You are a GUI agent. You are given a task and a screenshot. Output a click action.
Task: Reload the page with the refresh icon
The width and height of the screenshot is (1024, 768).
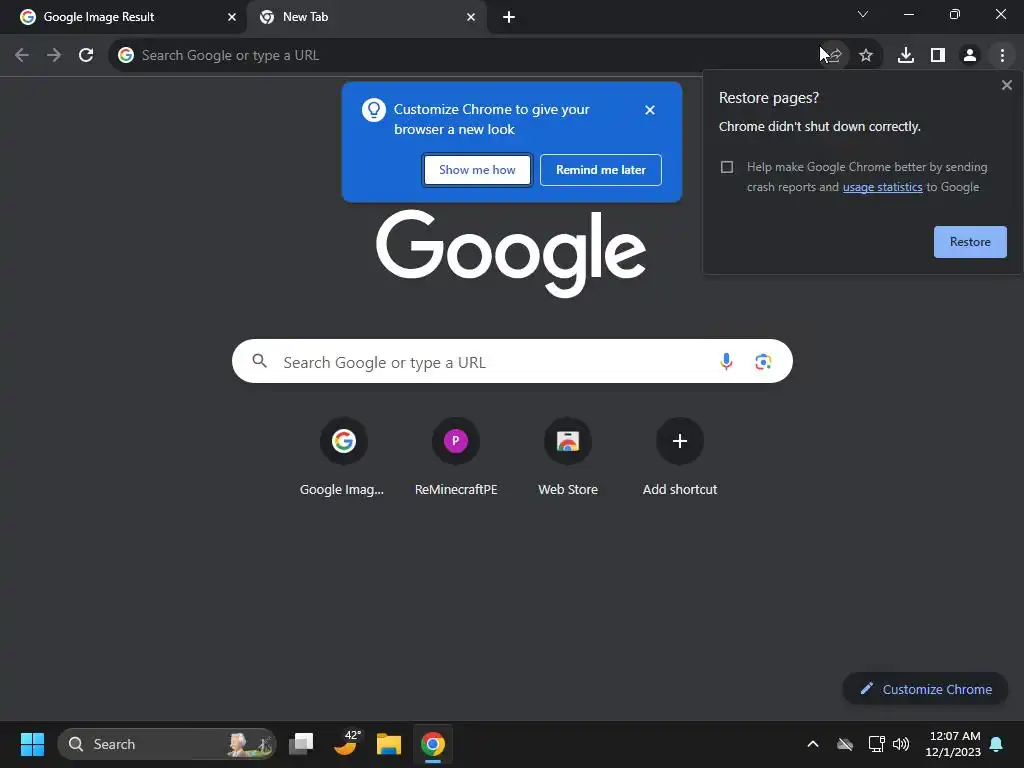(x=86, y=55)
